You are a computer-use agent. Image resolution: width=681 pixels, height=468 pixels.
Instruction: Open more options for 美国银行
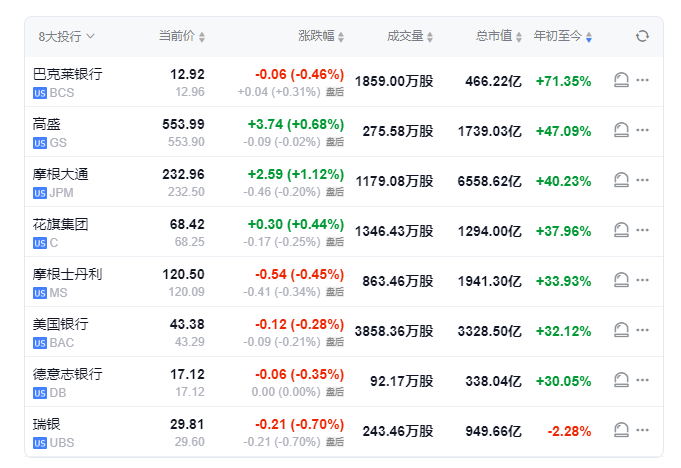tap(642, 330)
